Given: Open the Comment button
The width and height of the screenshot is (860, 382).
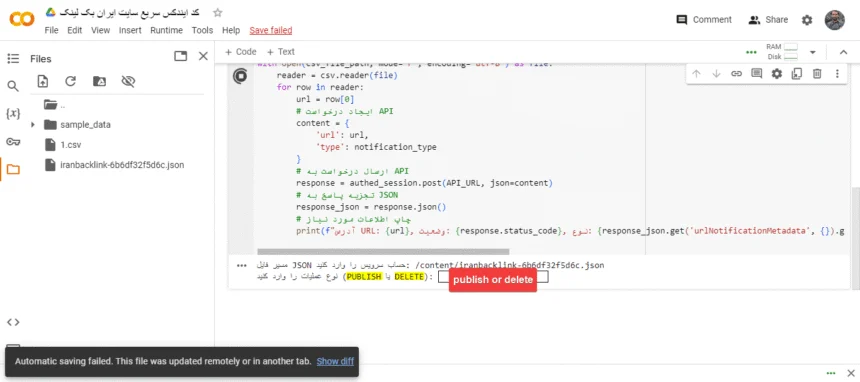Looking at the screenshot, I should 704,20.
